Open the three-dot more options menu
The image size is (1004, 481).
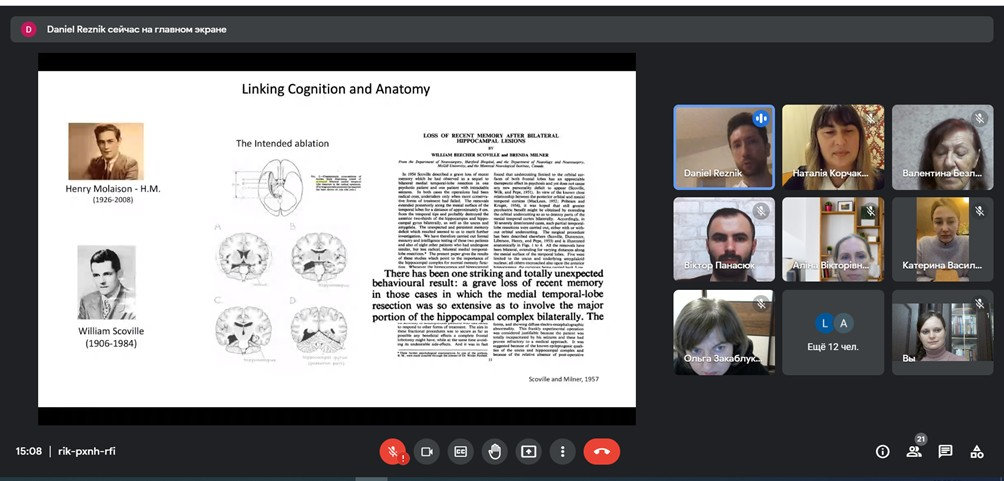(x=562, y=452)
